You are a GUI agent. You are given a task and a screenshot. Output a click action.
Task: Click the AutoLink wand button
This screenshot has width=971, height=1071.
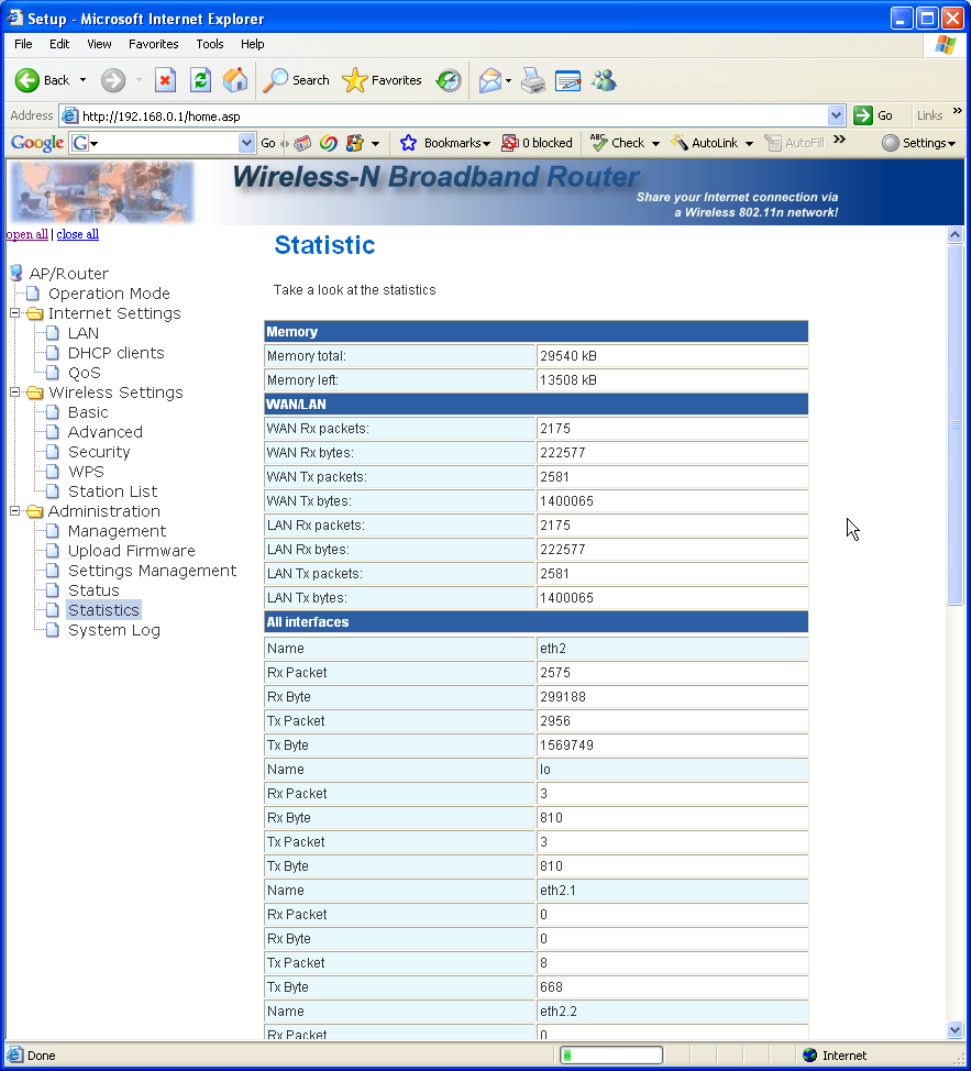click(705, 143)
